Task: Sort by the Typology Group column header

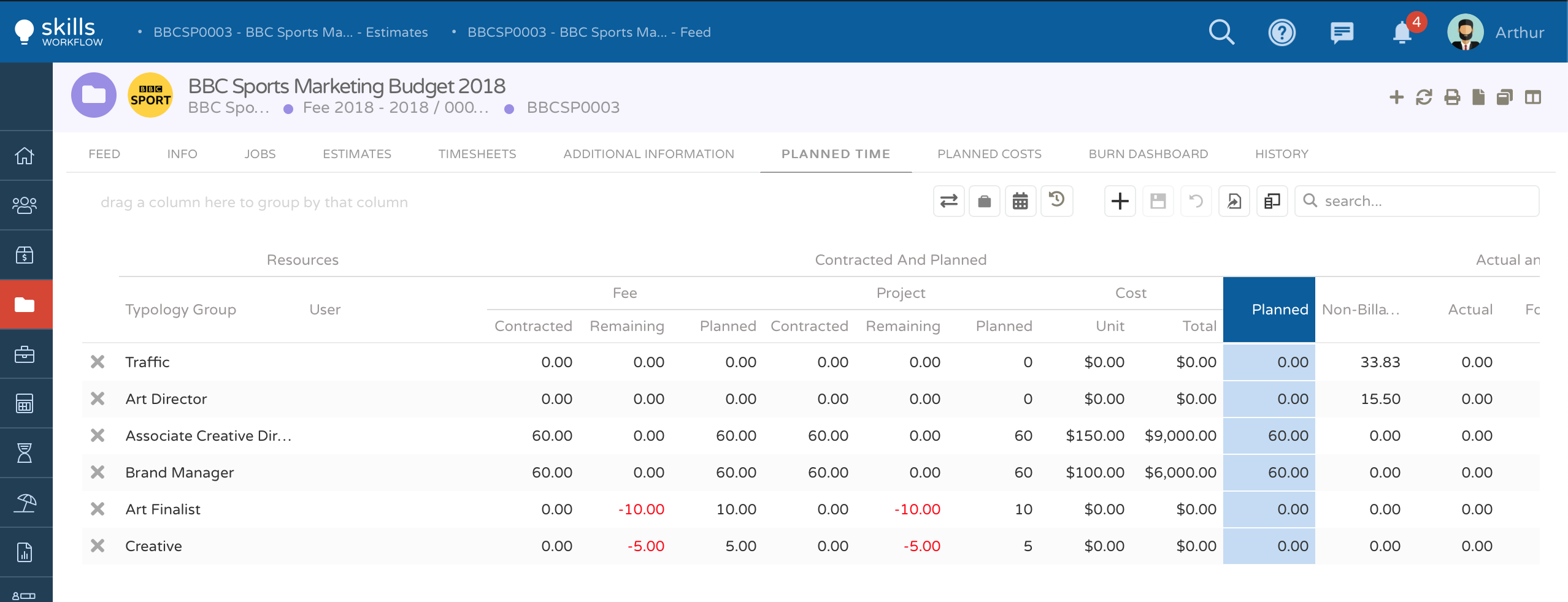Action: click(181, 310)
